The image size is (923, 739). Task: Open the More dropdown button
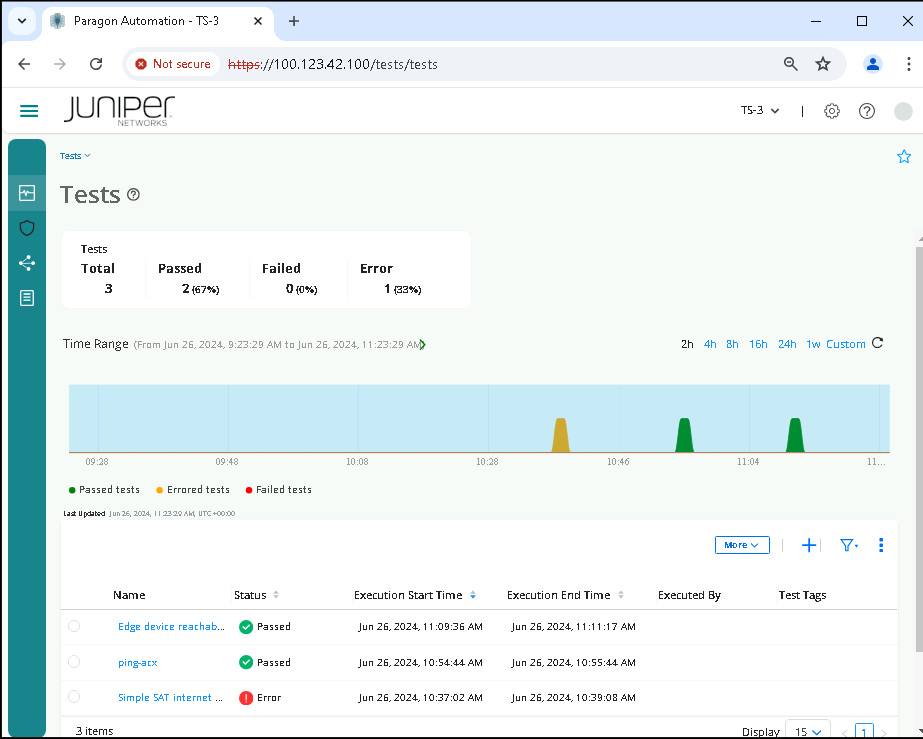[x=741, y=545]
